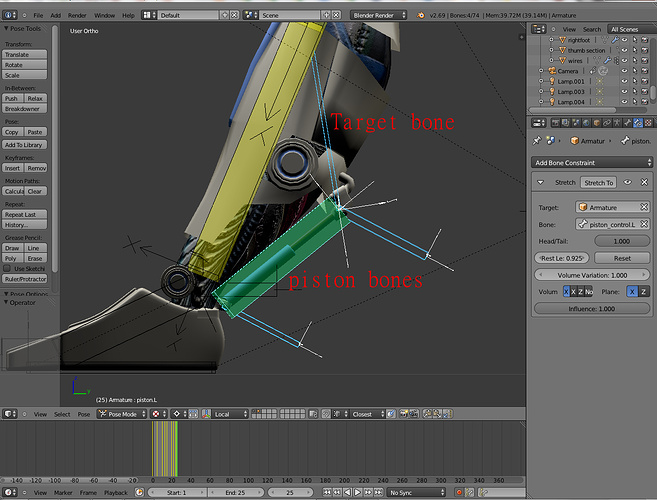Click the Translate button
Image resolution: width=657 pixels, height=500 pixels.
click(x=24, y=54)
